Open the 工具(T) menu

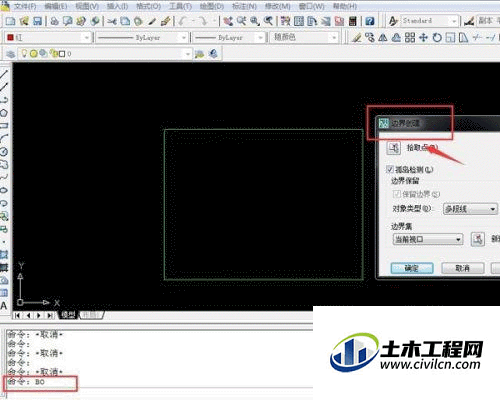180,6
